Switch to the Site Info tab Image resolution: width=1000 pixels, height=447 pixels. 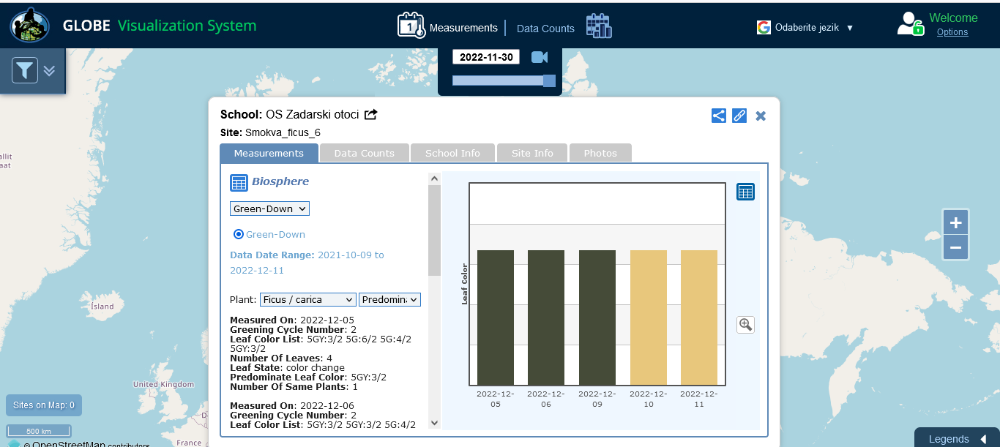531,153
